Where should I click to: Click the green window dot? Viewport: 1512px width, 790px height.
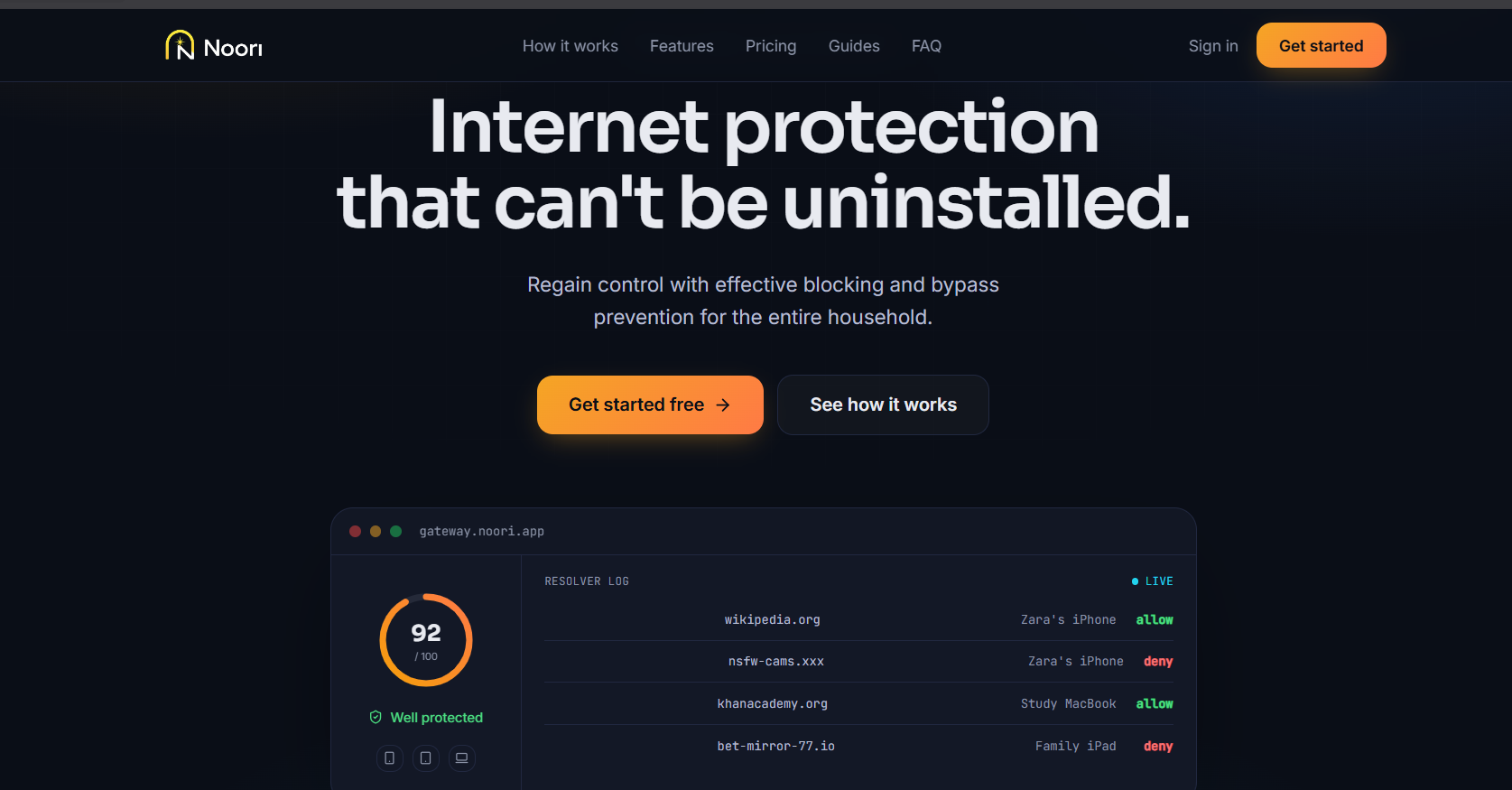point(395,531)
